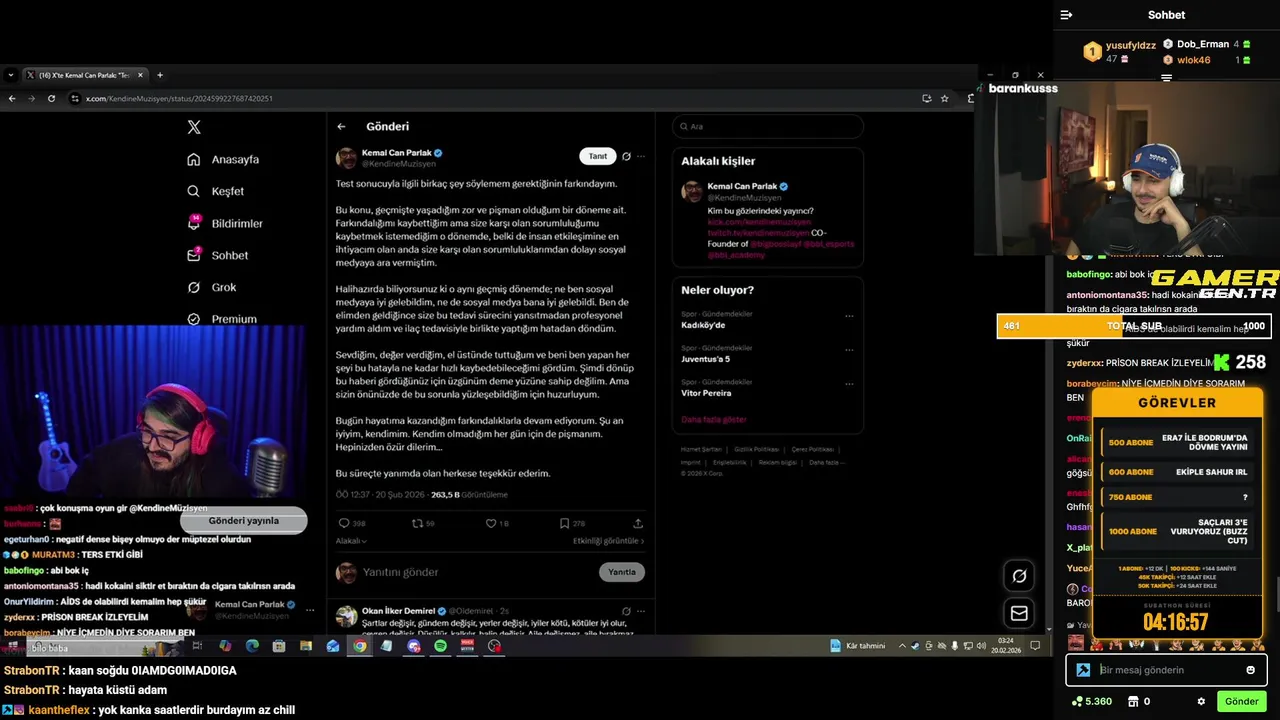The width and height of the screenshot is (1280, 720).
Task: Click the Ara search field on X
Action: [768, 126]
